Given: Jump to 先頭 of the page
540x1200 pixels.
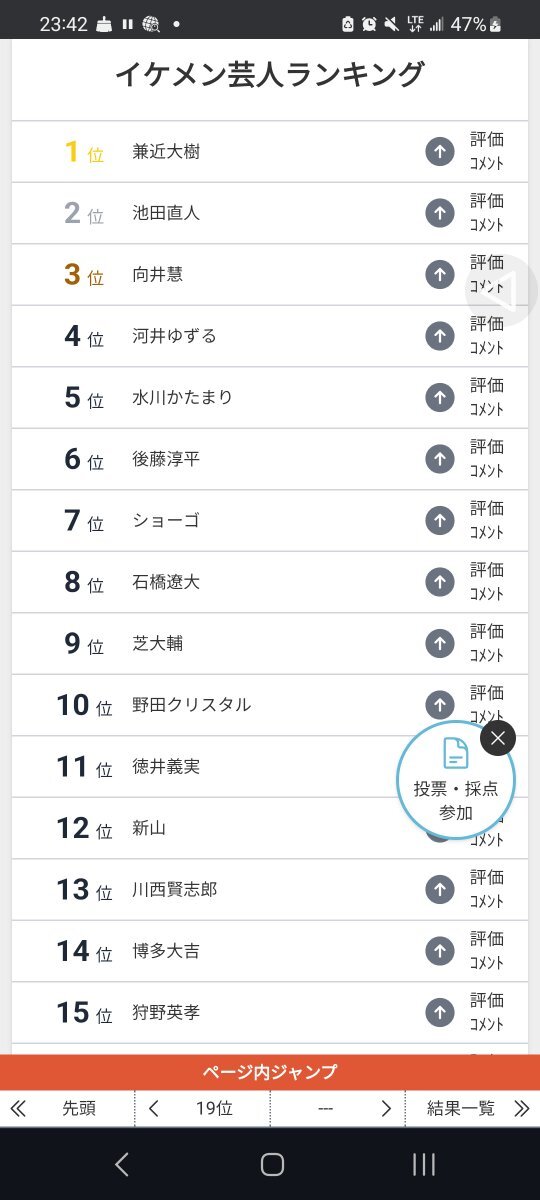Looking at the screenshot, I should (x=68, y=1108).
